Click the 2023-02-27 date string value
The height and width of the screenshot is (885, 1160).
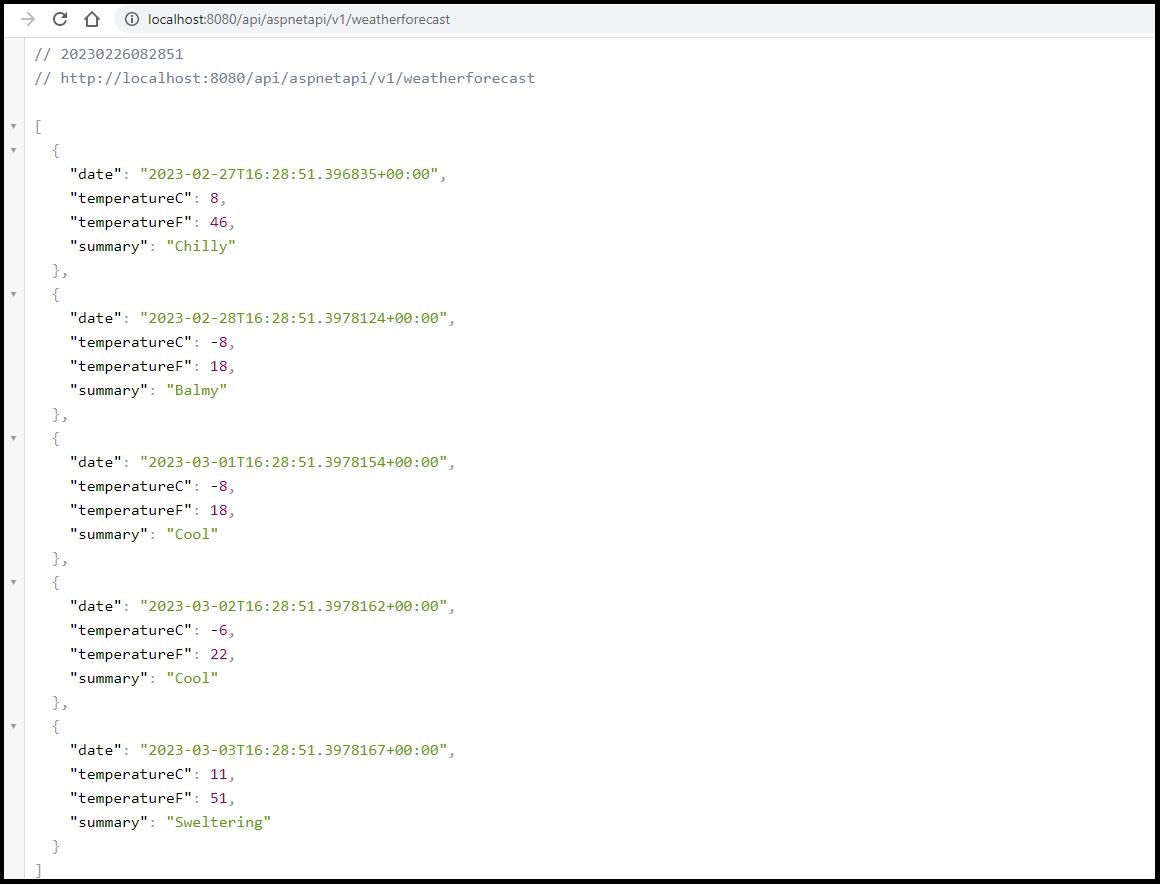(x=289, y=174)
